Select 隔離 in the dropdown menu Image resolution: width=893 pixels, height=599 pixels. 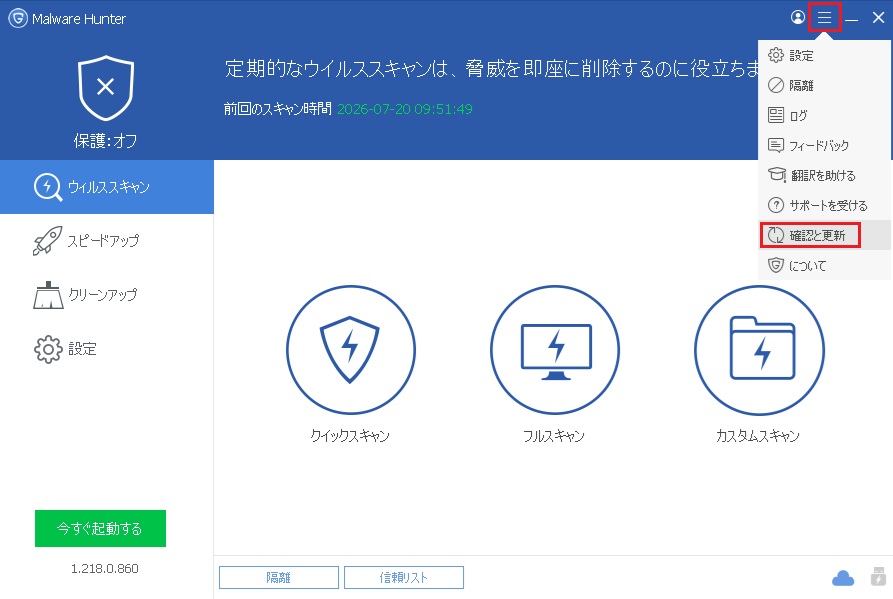pyautogui.click(x=825, y=85)
